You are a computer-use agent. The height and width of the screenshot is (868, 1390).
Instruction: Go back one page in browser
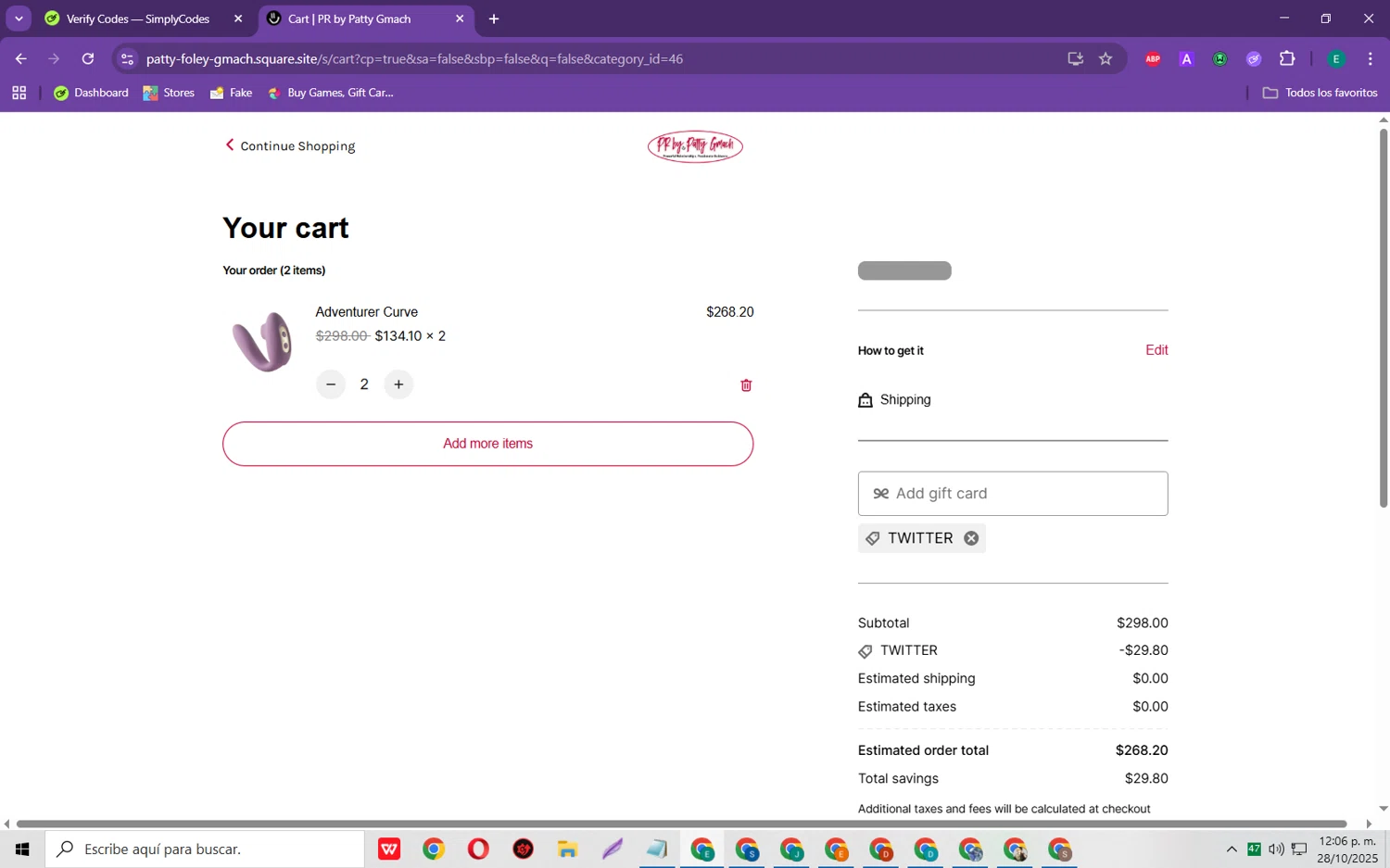20,58
